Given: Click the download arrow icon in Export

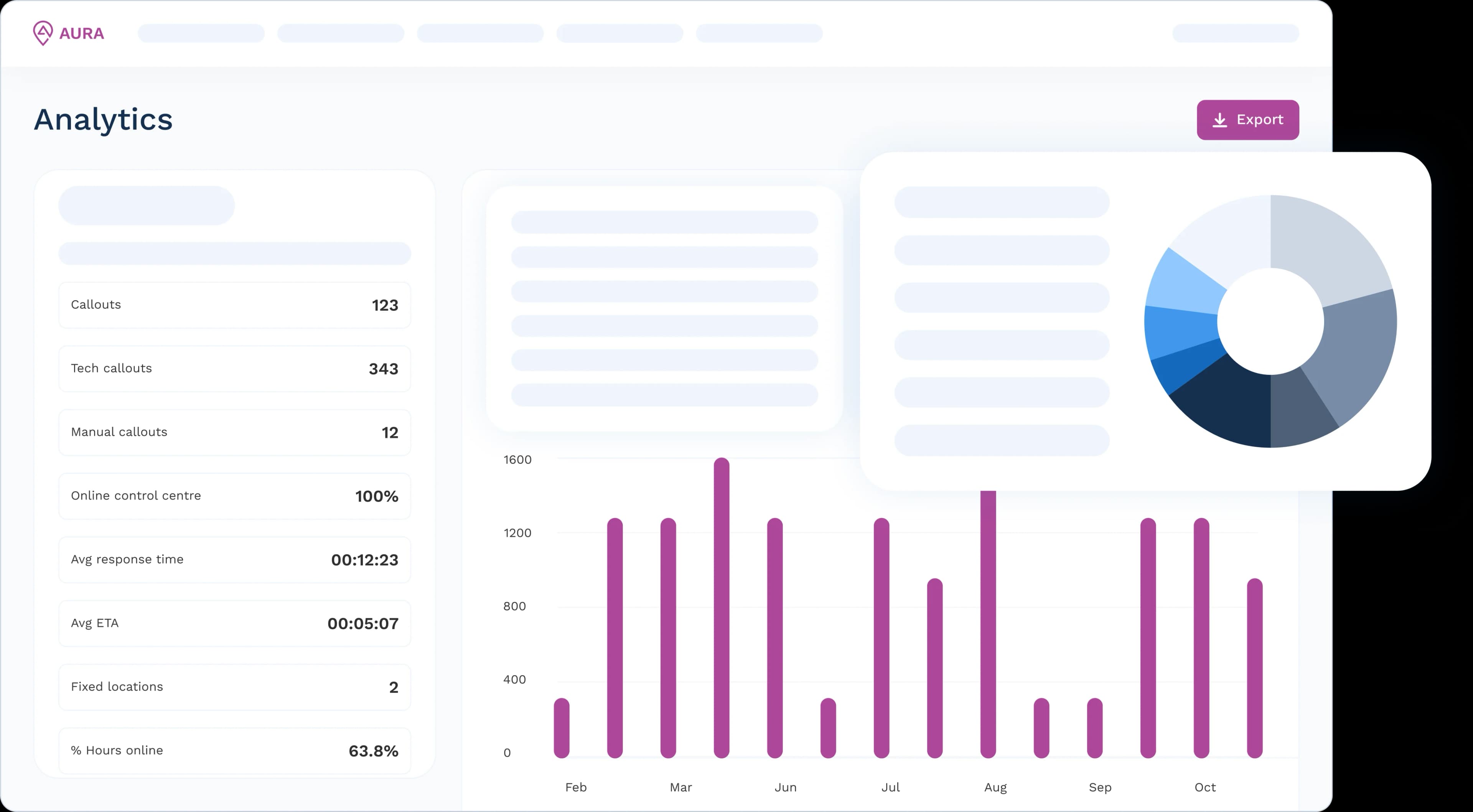Looking at the screenshot, I should click(1220, 120).
